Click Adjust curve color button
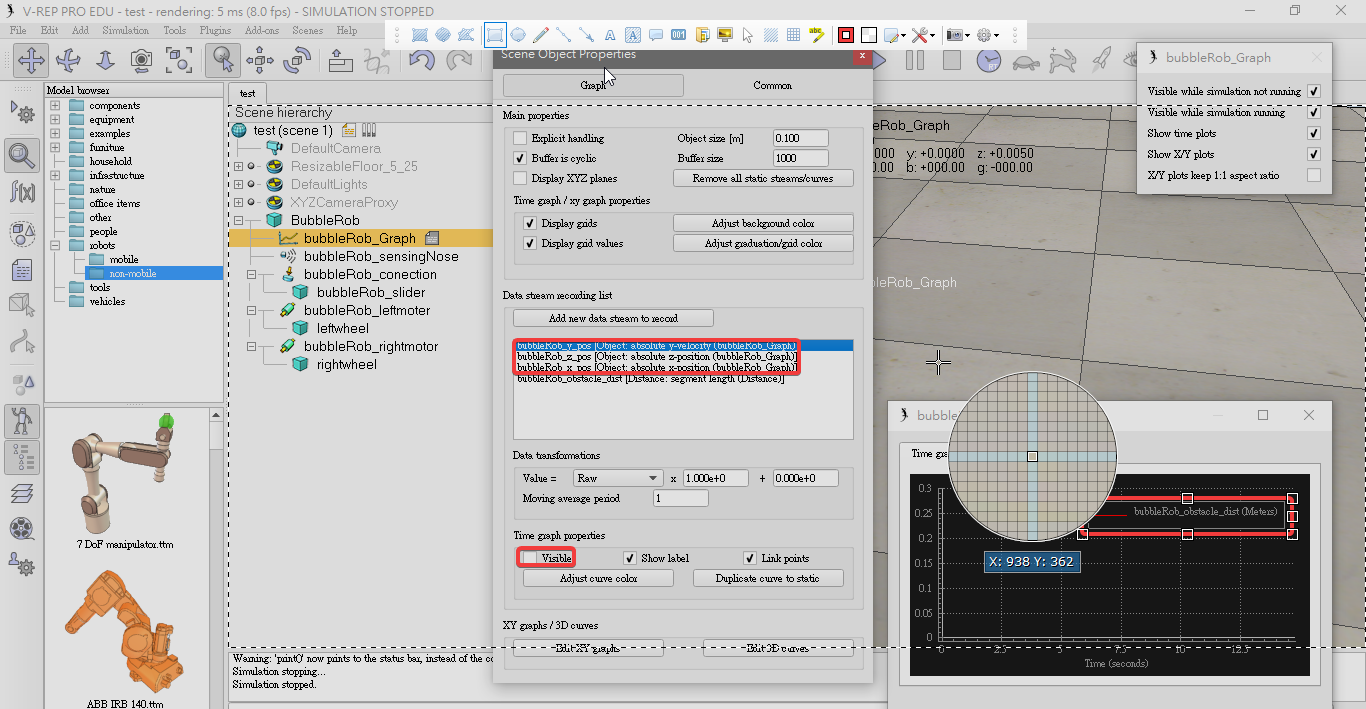Screen dimensions: 1366x709 coord(598,578)
